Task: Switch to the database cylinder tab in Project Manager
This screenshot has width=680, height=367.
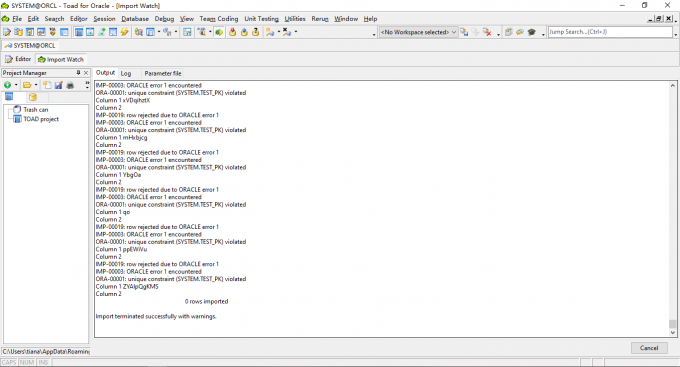Action: click(33, 97)
